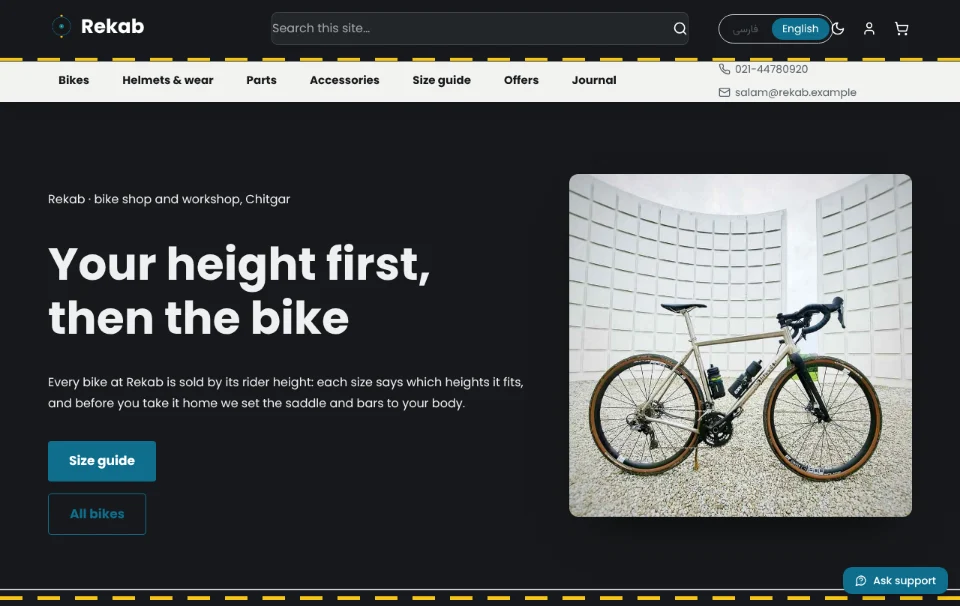Click the paragraph starting Every bike at Rekab

coord(286,392)
